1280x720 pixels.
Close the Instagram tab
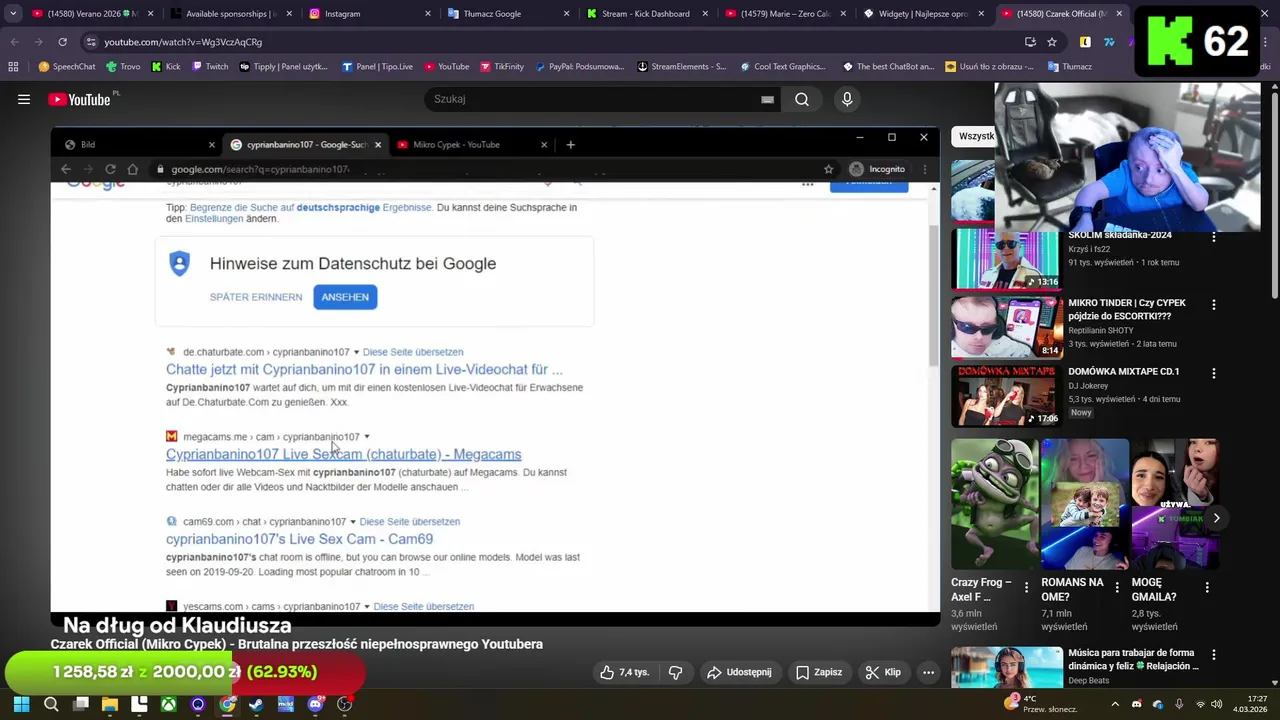428,14
